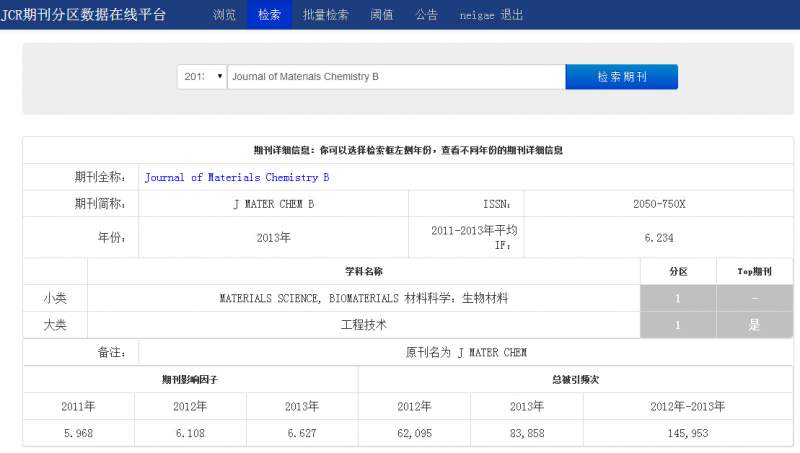Open the year selection dropdown

click(203, 77)
